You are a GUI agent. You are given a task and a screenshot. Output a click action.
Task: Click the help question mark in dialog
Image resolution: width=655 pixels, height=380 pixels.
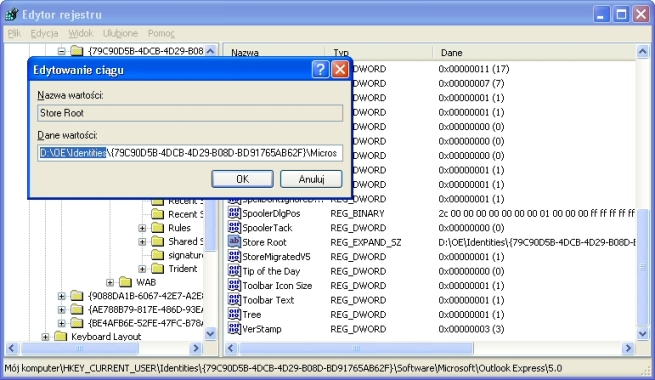point(320,69)
